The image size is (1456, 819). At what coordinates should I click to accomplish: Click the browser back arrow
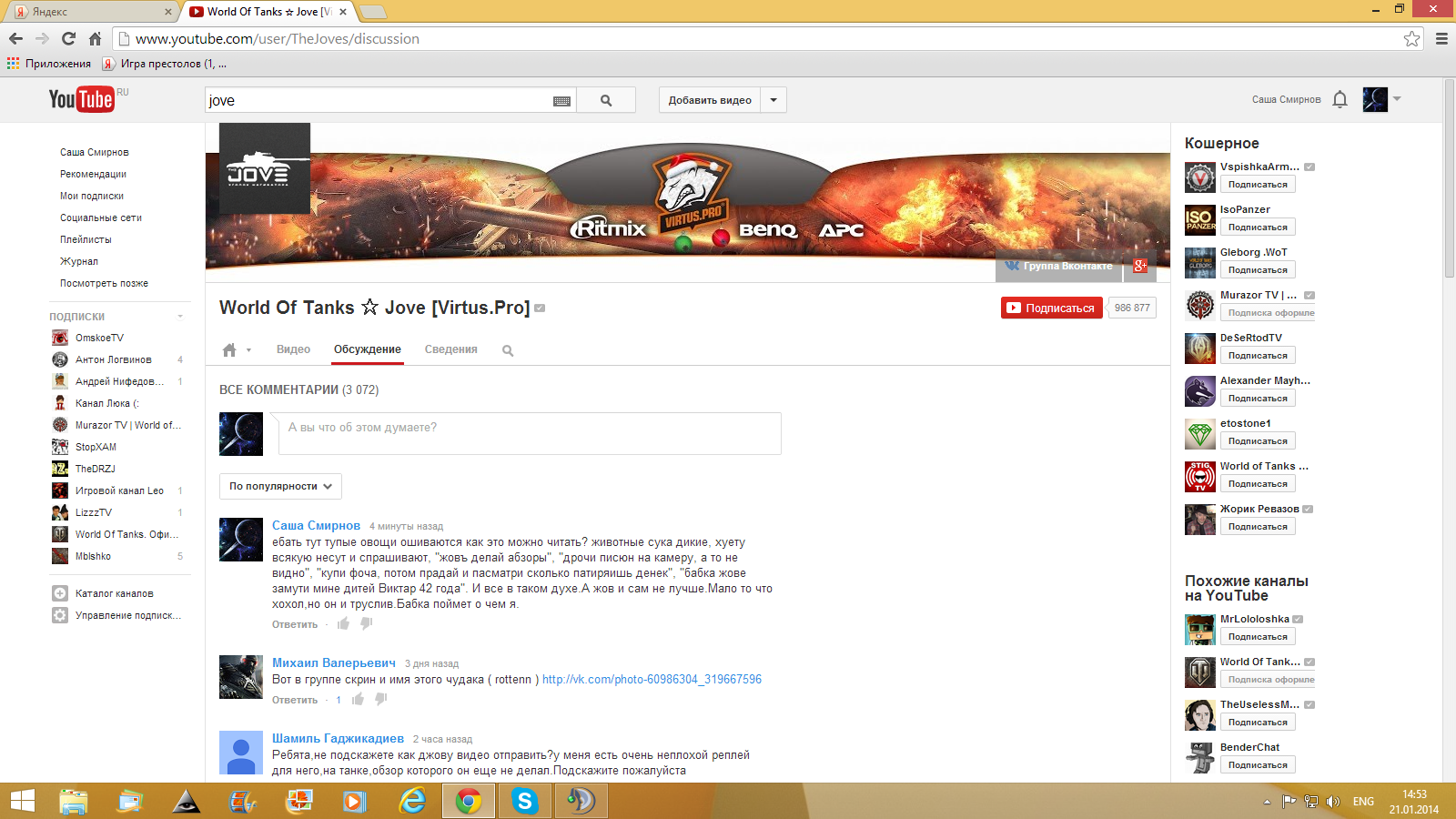[x=15, y=38]
